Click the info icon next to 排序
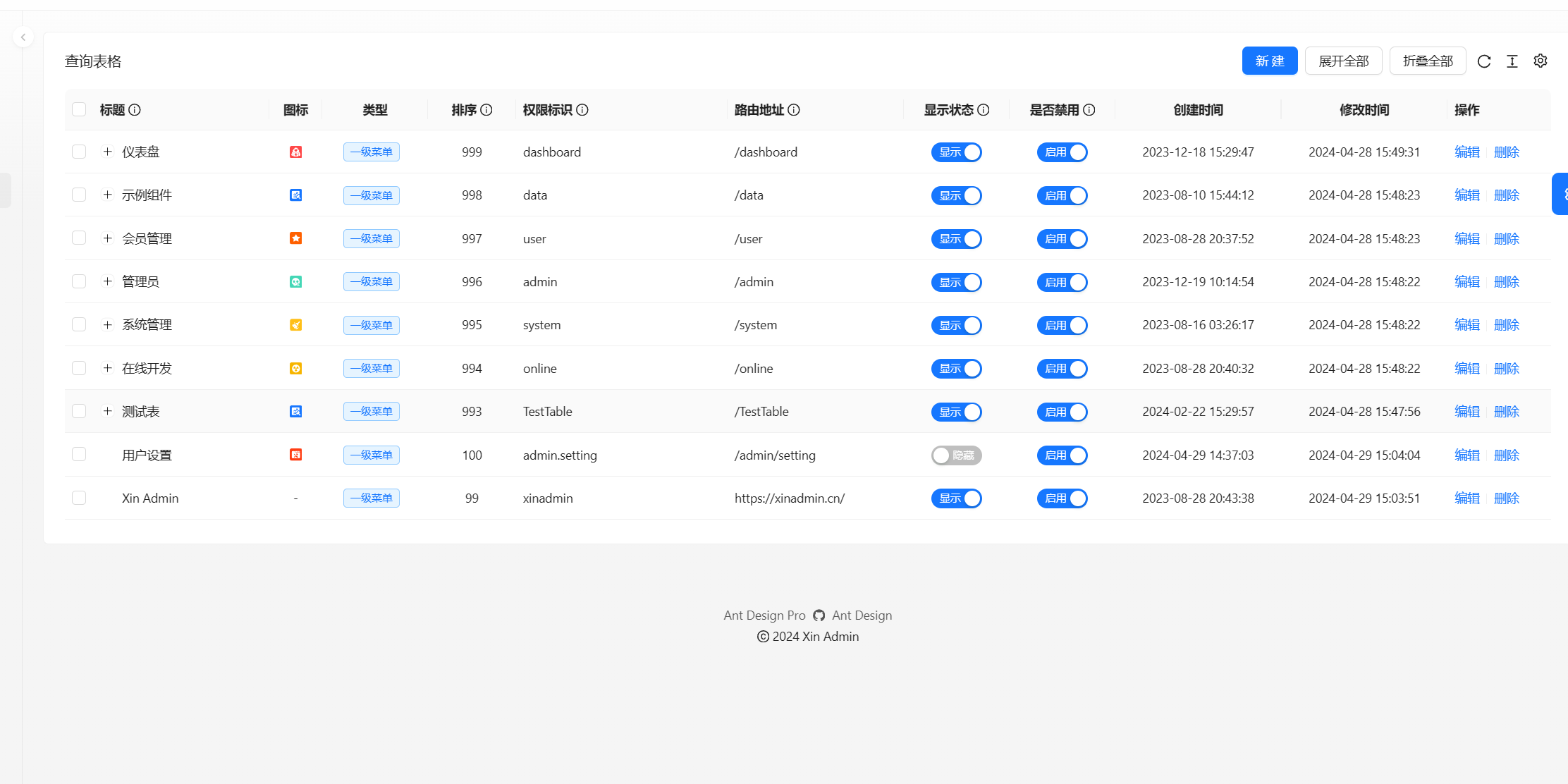The width and height of the screenshot is (1568, 784). pos(486,110)
